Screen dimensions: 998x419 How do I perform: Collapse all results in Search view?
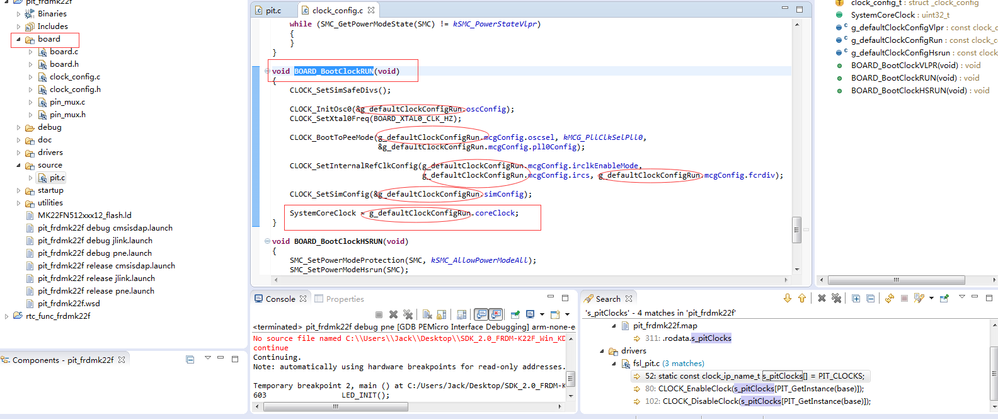point(871,298)
